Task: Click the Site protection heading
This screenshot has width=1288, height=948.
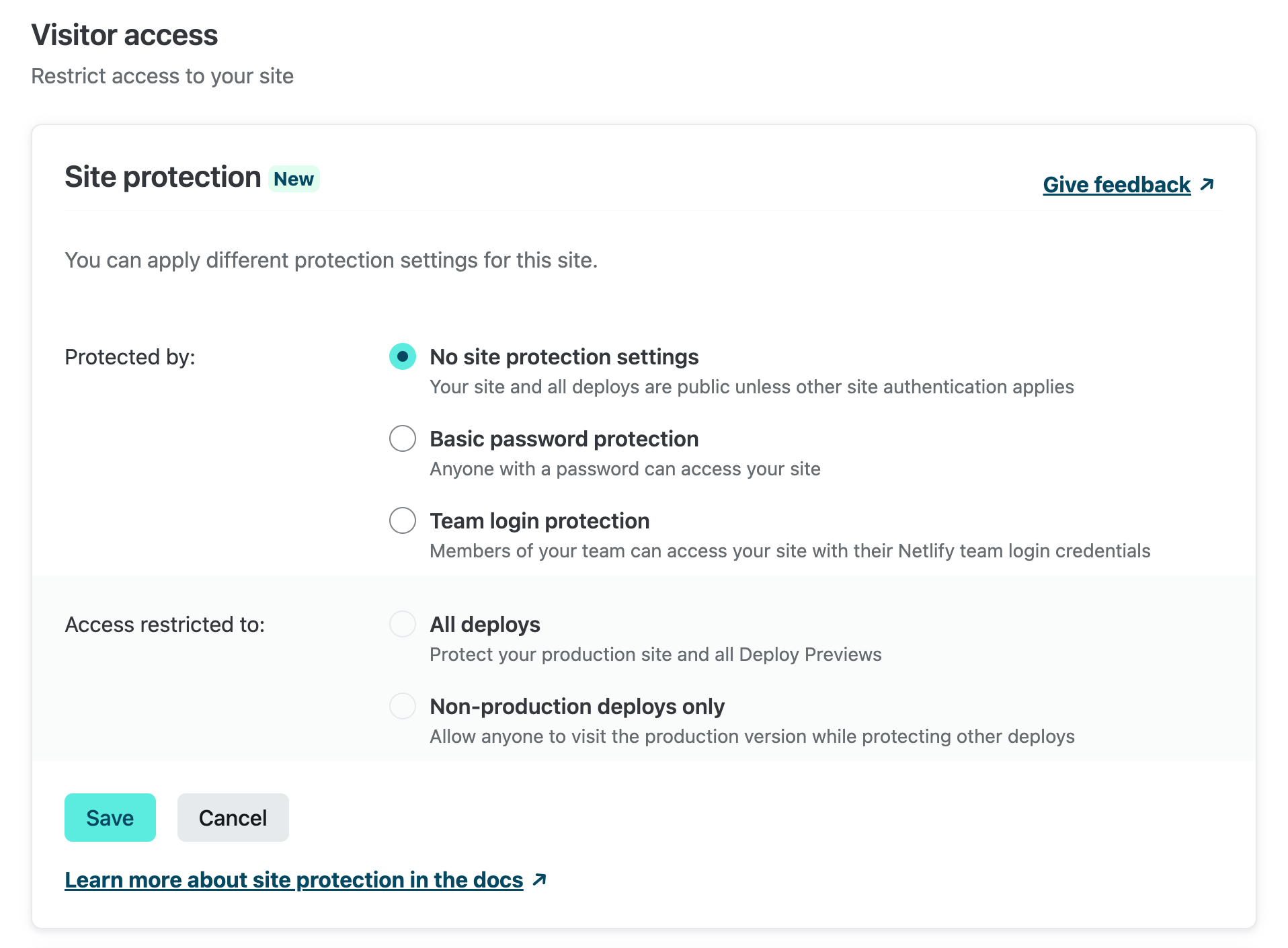Action: pos(163,177)
